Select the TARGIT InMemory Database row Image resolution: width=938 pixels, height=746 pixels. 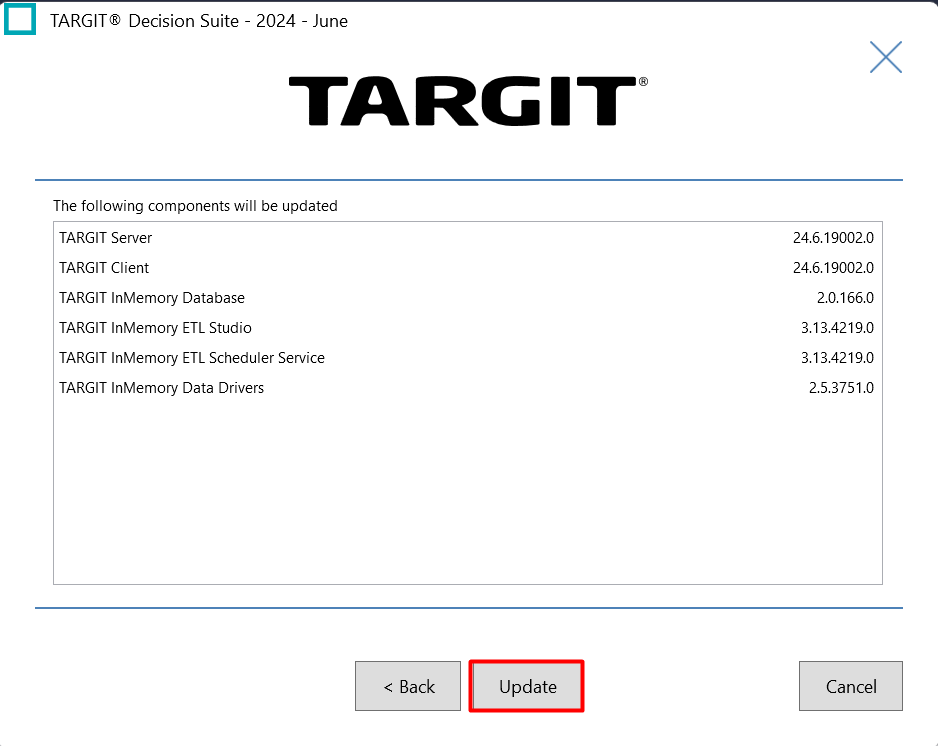click(x=467, y=297)
